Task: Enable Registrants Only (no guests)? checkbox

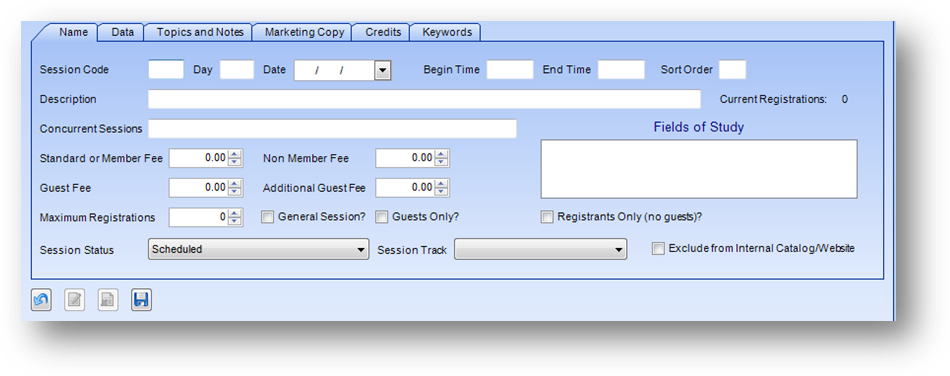Action: pyautogui.click(x=547, y=217)
